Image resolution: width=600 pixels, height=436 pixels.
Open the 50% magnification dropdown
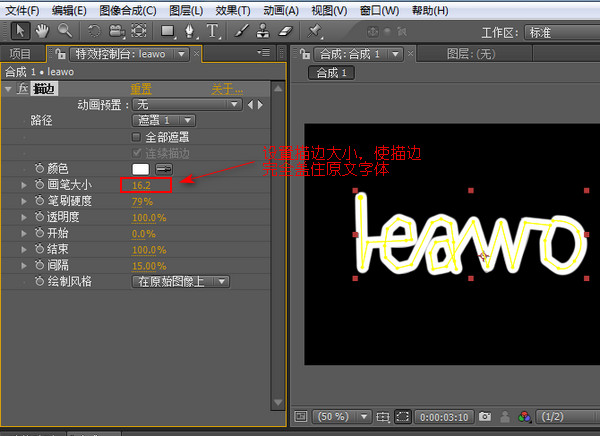pyautogui.click(x=341, y=416)
